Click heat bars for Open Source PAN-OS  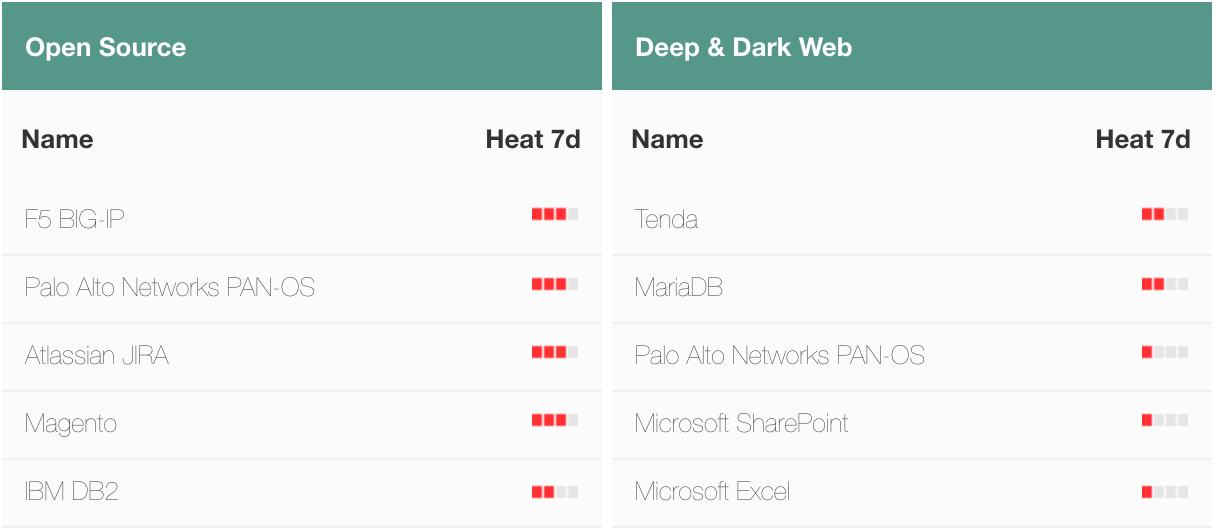(555, 284)
